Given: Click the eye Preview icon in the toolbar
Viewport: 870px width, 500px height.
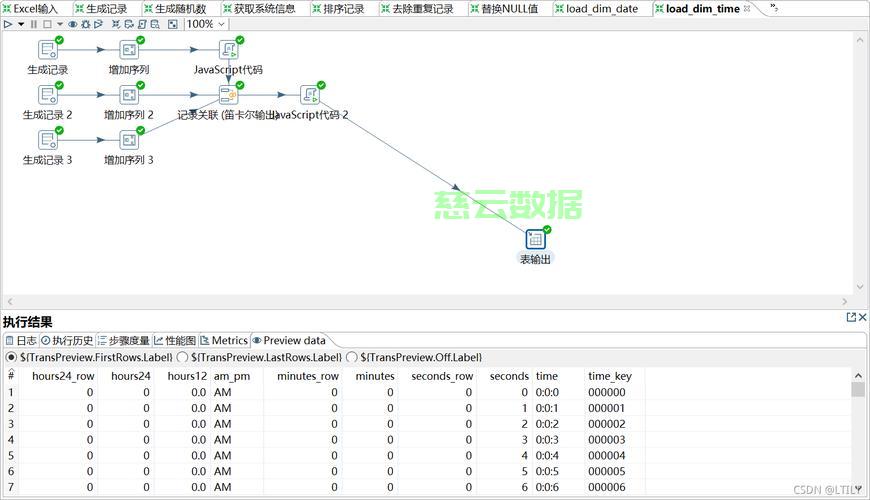Looking at the screenshot, I should (x=73, y=24).
